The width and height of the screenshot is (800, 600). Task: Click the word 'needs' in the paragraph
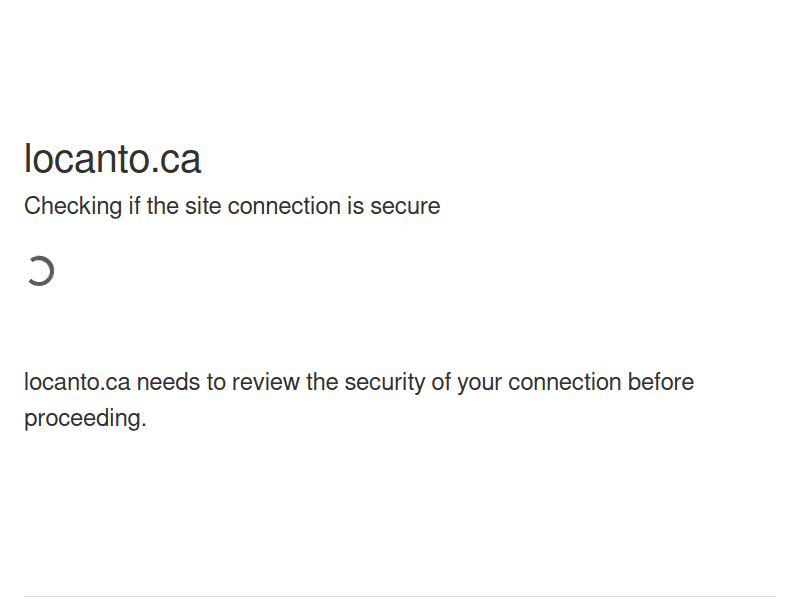[168, 382]
